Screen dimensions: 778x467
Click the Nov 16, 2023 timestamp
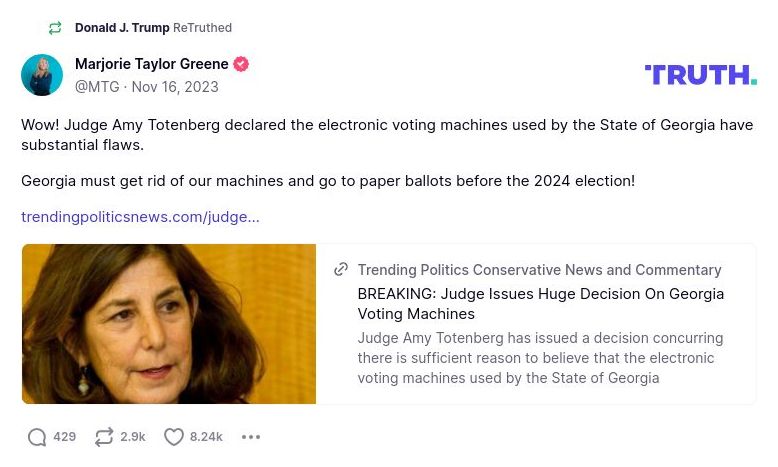coord(175,87)
